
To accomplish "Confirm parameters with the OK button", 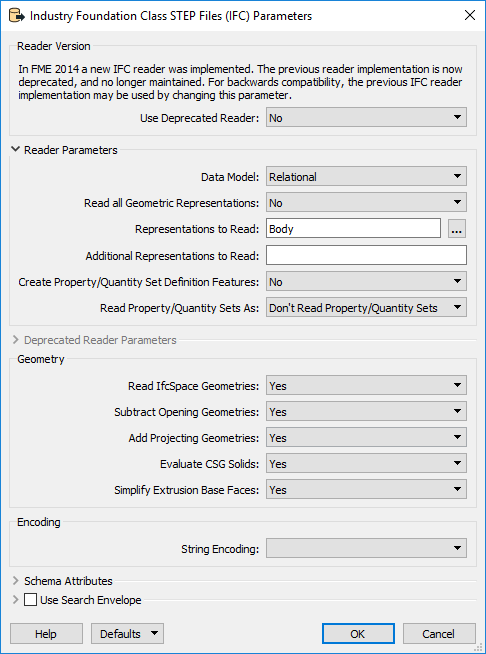I will click(x=358, y=634).
